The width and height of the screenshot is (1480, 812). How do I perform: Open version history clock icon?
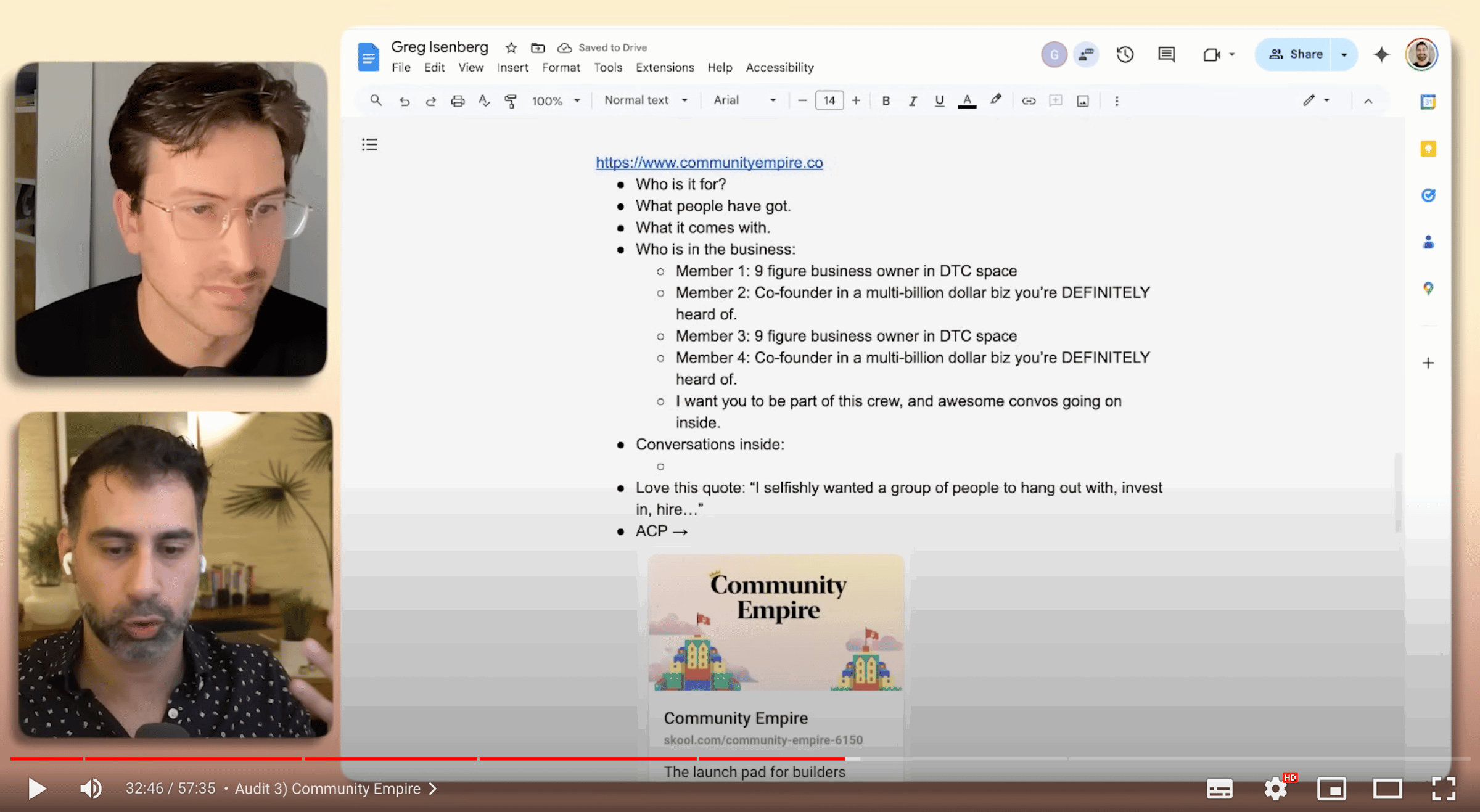tap(1125, 54)
